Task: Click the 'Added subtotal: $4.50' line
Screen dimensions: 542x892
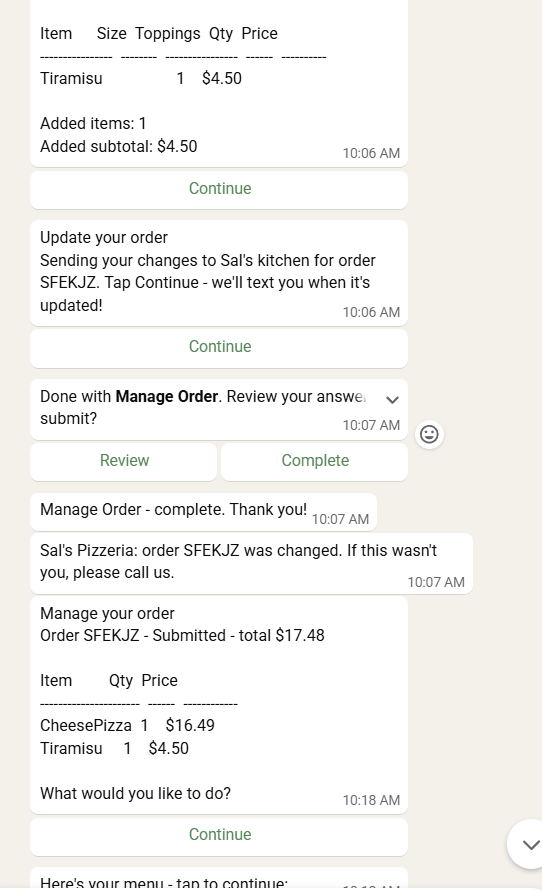Action: [118, 146]
